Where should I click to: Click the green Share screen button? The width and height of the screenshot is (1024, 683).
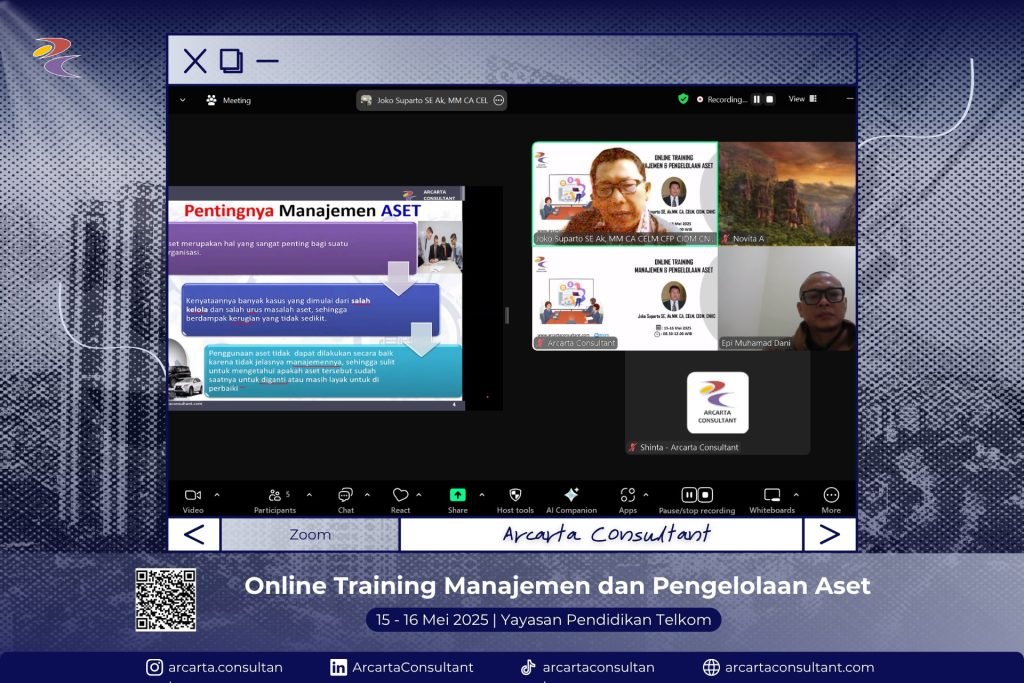pos(457,499)
